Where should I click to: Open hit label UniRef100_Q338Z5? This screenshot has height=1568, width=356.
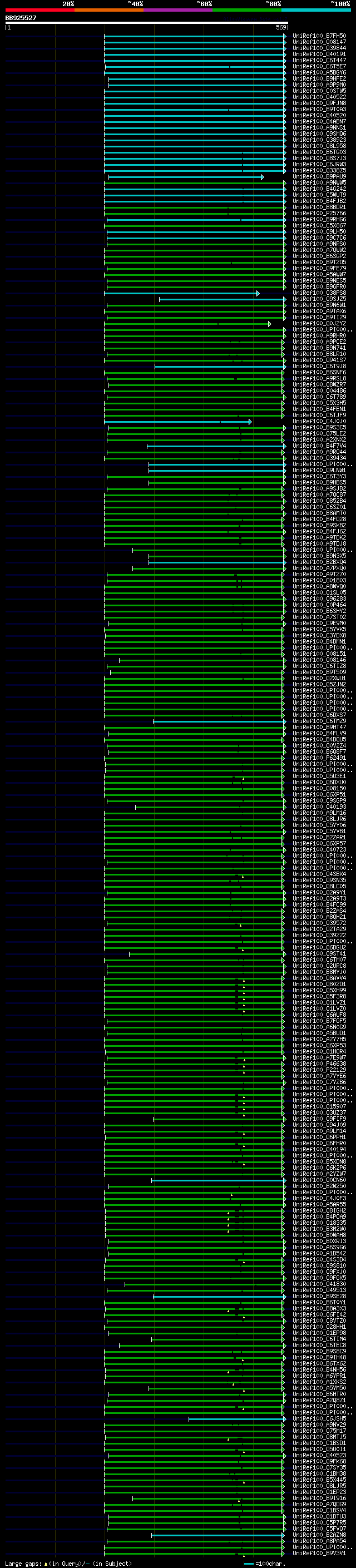pyautogui.click(x=319, y=170)
